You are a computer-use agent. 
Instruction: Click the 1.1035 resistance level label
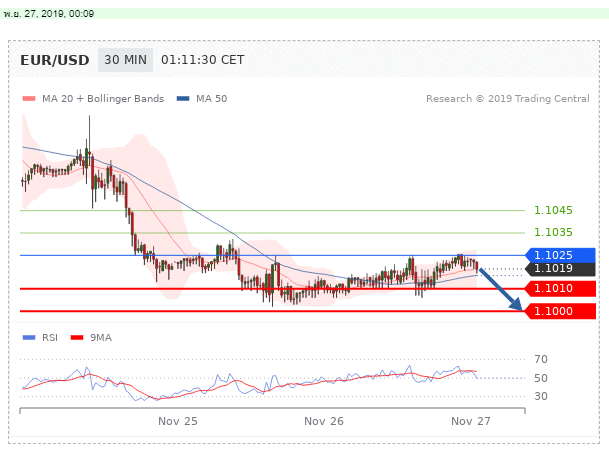[x=553, y=232]
